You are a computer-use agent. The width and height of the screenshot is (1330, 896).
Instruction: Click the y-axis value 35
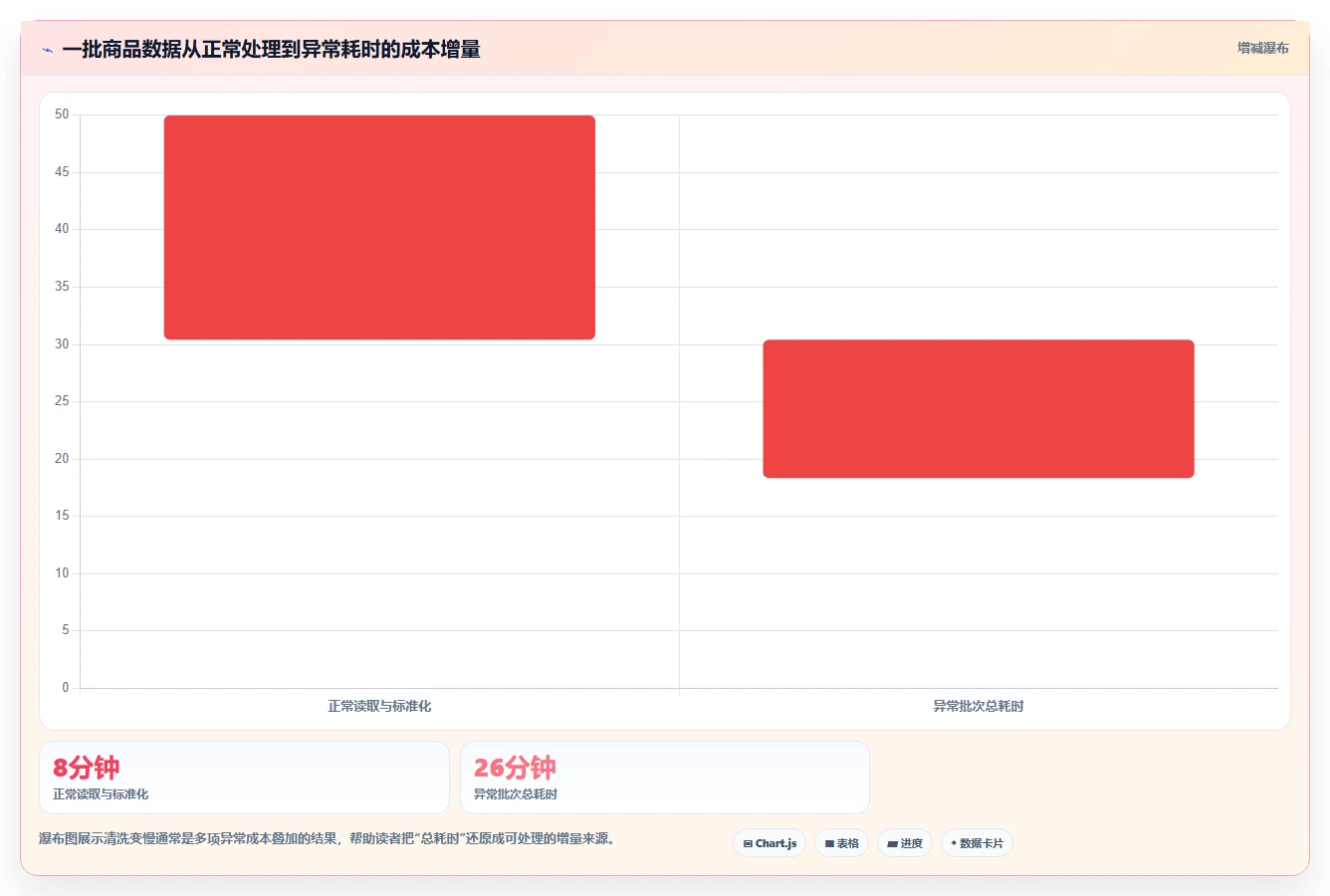(x=62, y=287)
